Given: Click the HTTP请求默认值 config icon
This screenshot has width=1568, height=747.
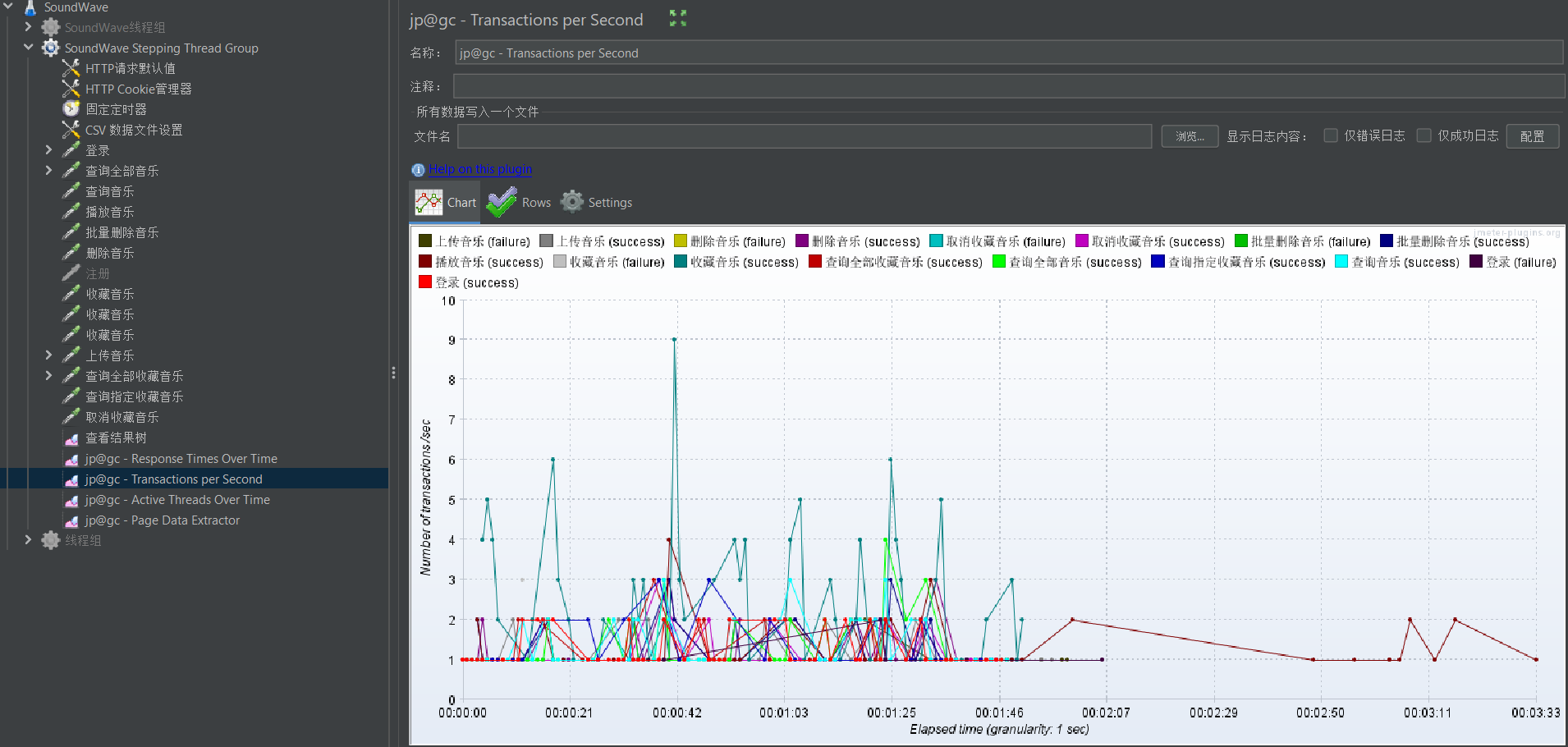Looking at the screenshot, I should point(71,68).
